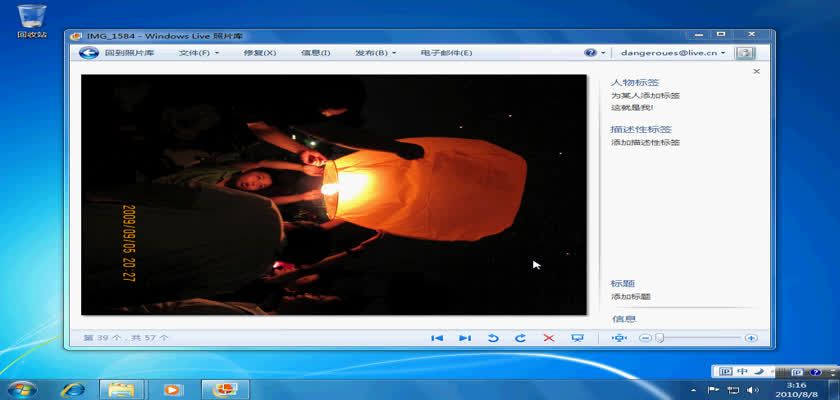
Task: Go to the next photo
Action: 464,338
